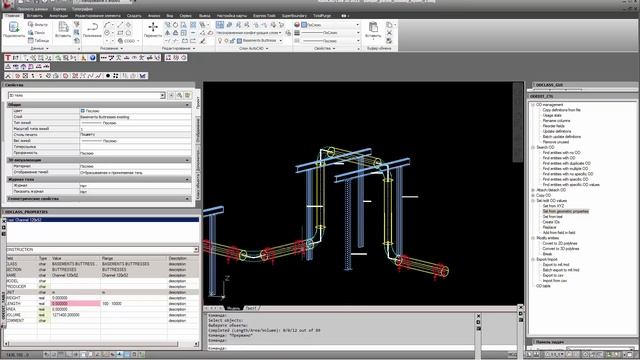
Task: Select 'Usage stats' in the OD tree
Action: (x=552, y=116)
